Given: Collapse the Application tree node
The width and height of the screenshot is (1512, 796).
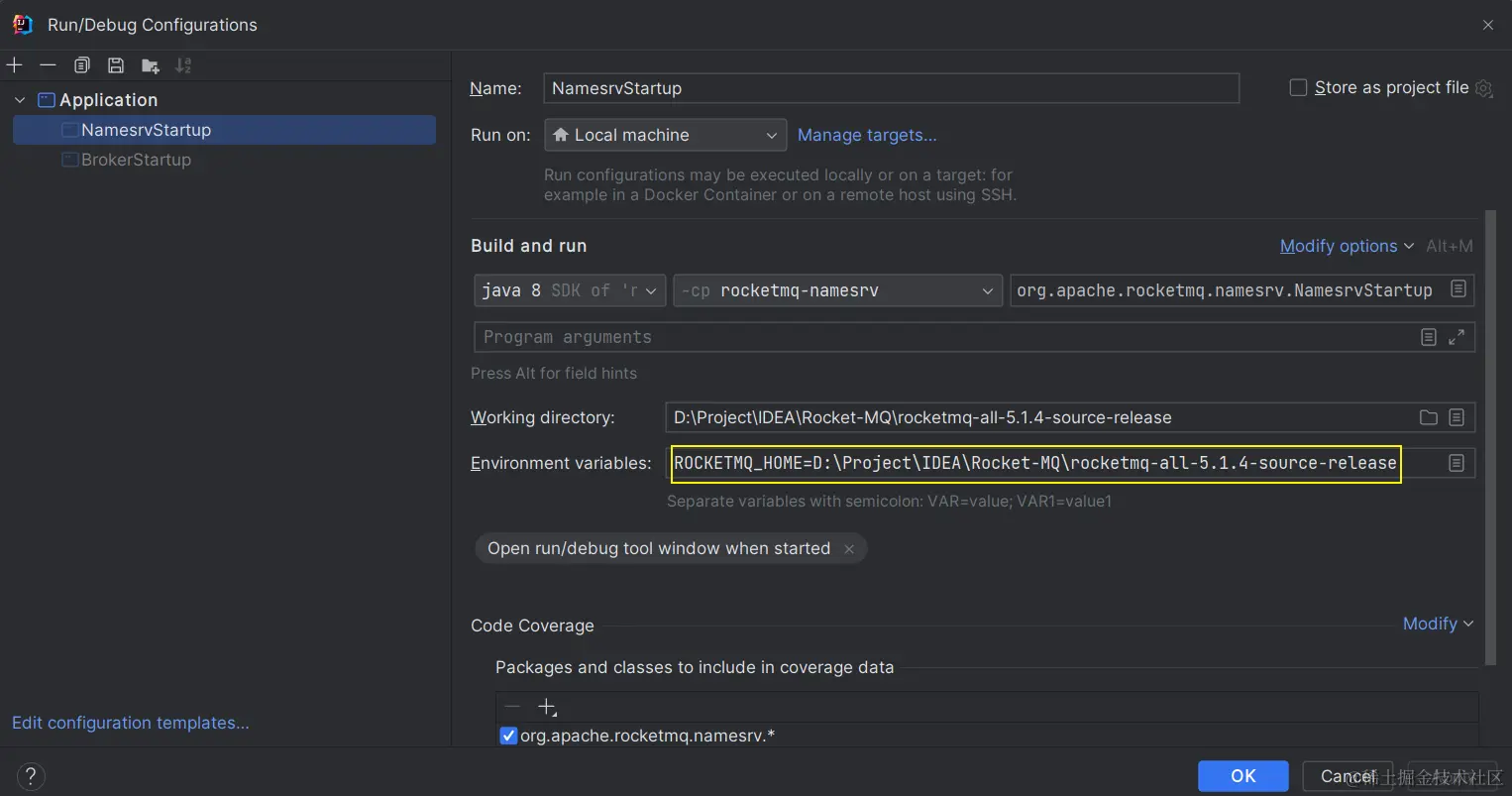Looking at the screenshot, I should point(20,100).
